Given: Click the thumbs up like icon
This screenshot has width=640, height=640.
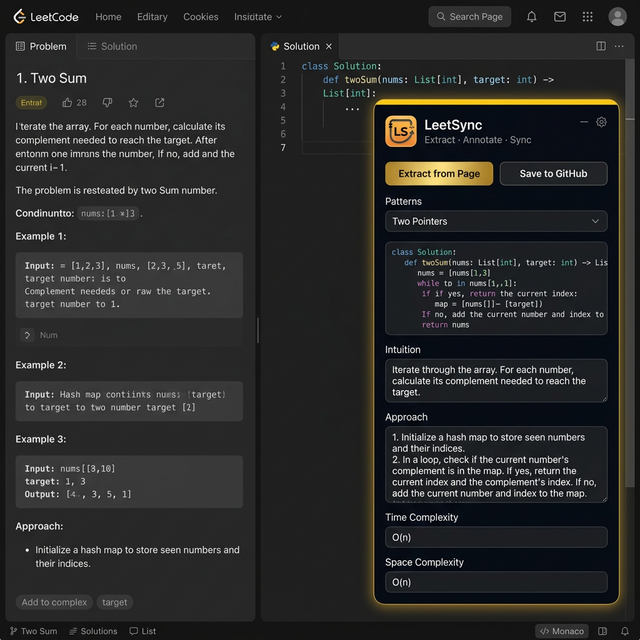Looking at the screenshot, I should click(x=67, y=102).
